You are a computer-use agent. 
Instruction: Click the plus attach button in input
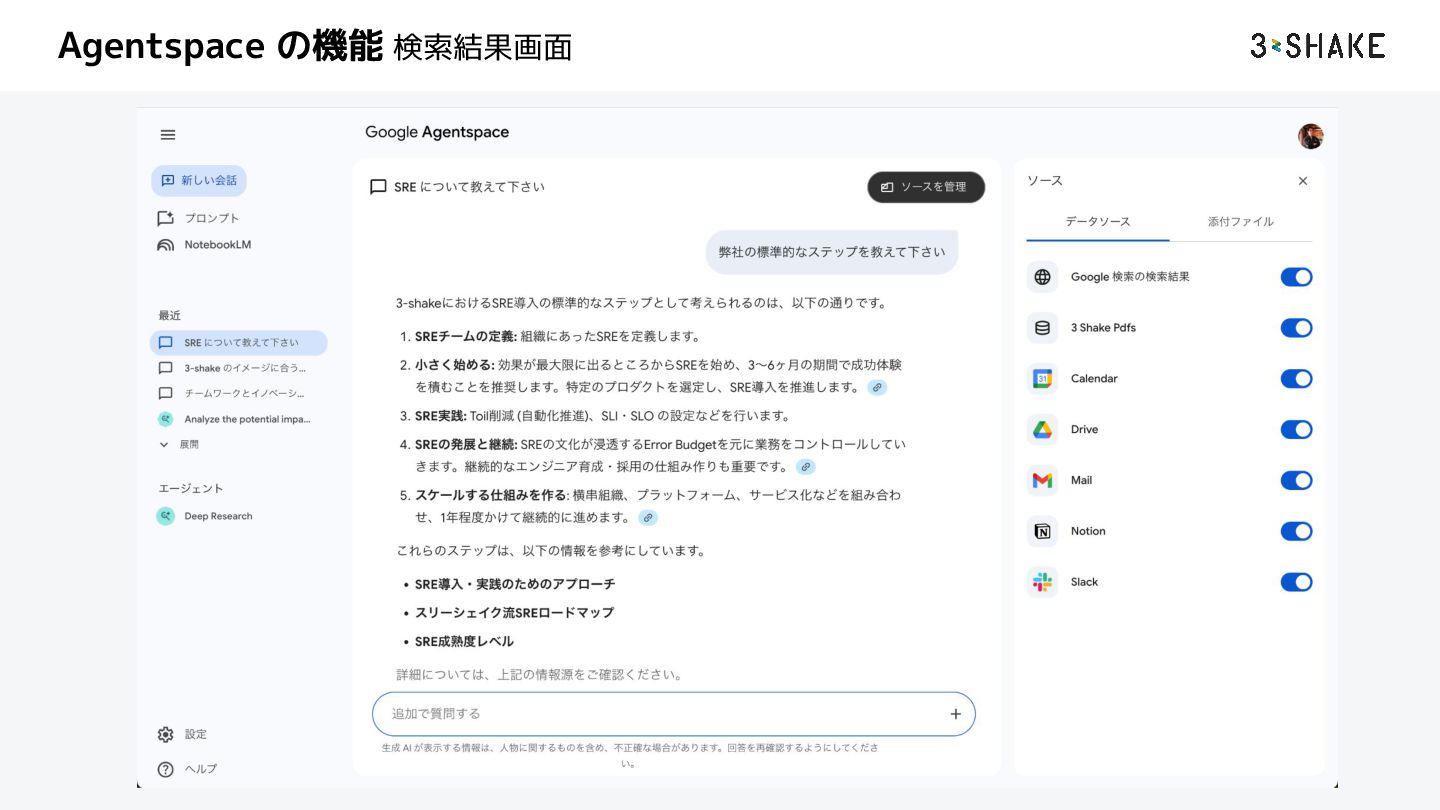955,714
